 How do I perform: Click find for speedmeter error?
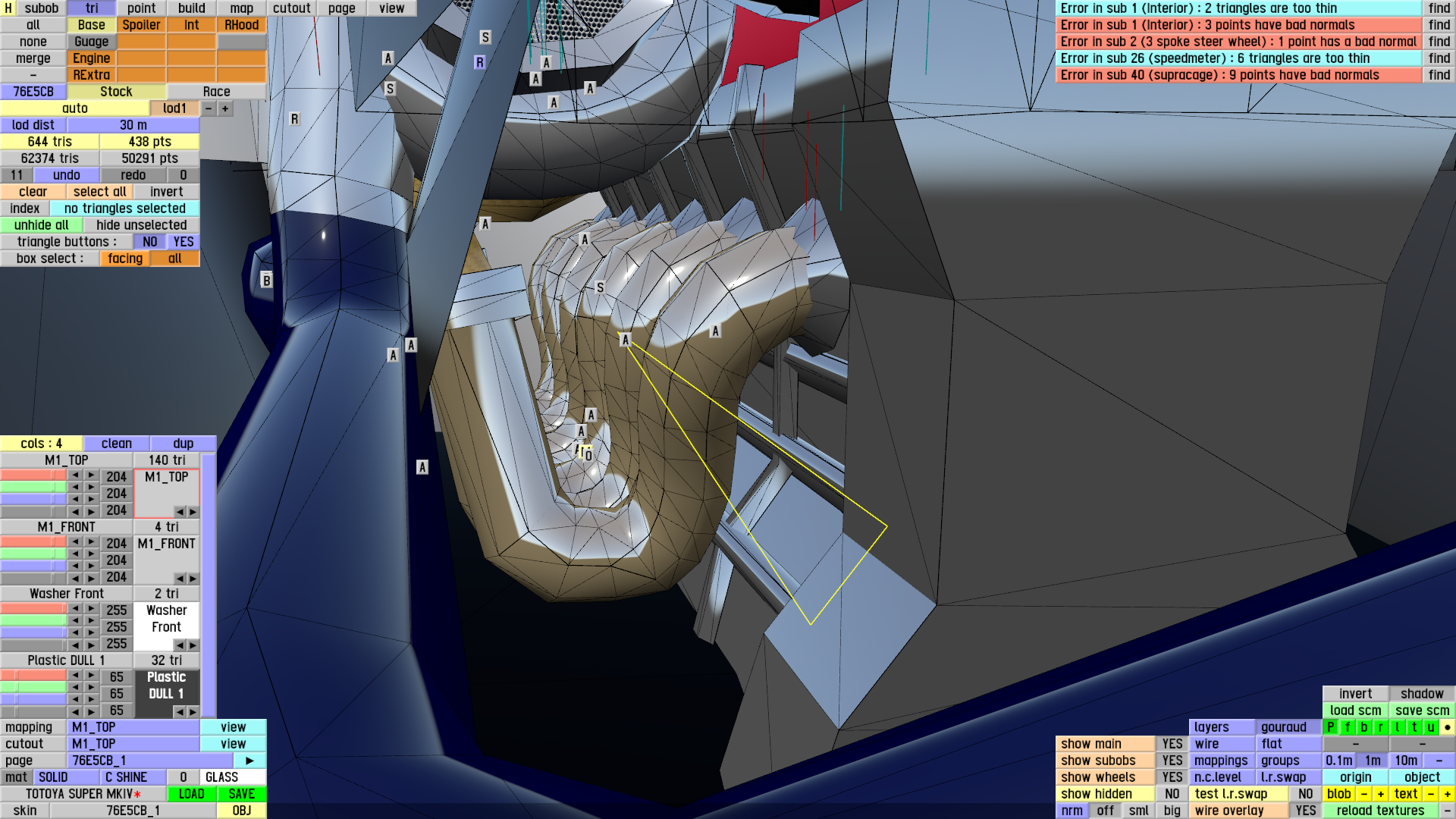tap(1439, 58)
